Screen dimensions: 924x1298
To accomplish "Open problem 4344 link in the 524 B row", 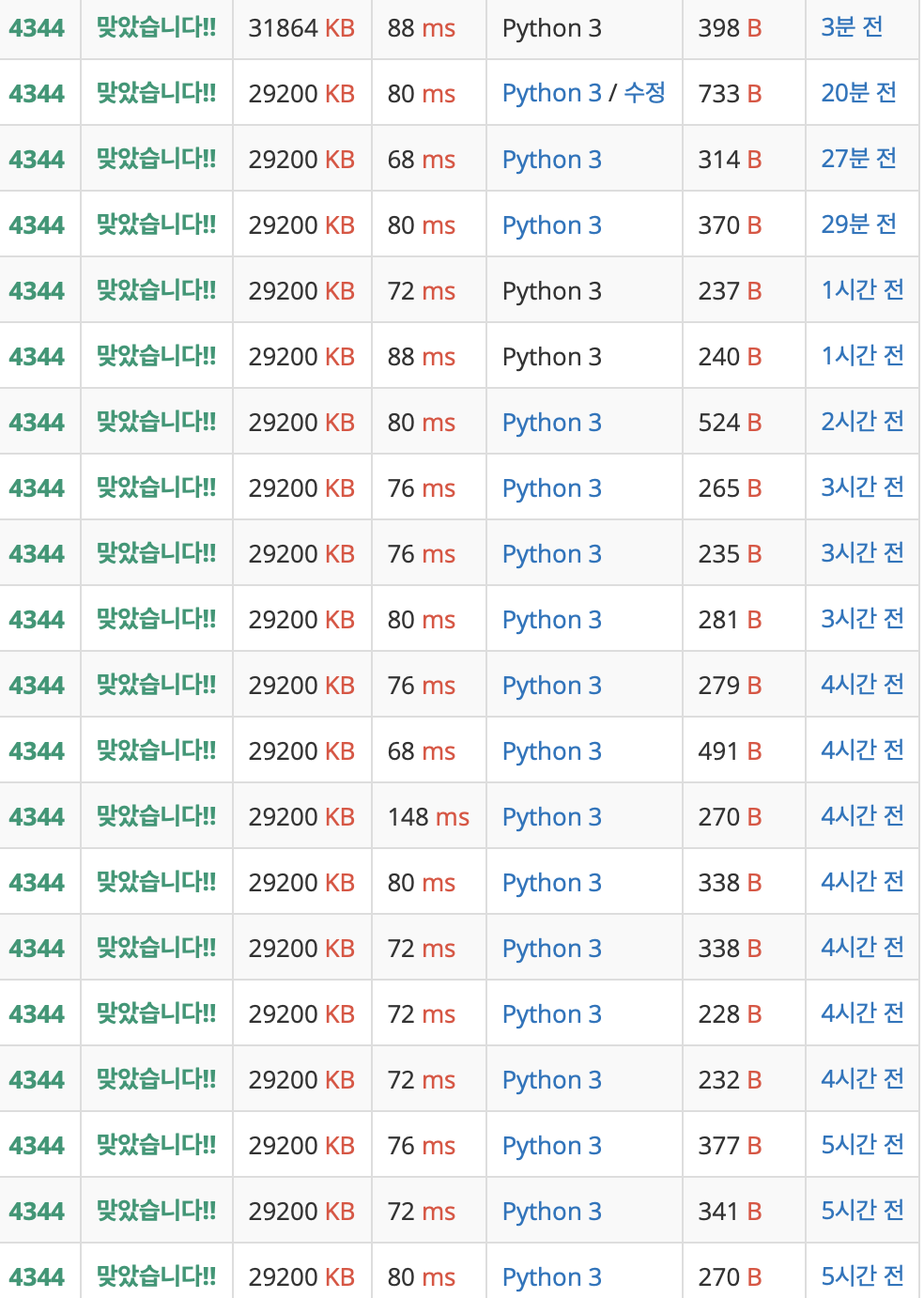I will 37,423.
